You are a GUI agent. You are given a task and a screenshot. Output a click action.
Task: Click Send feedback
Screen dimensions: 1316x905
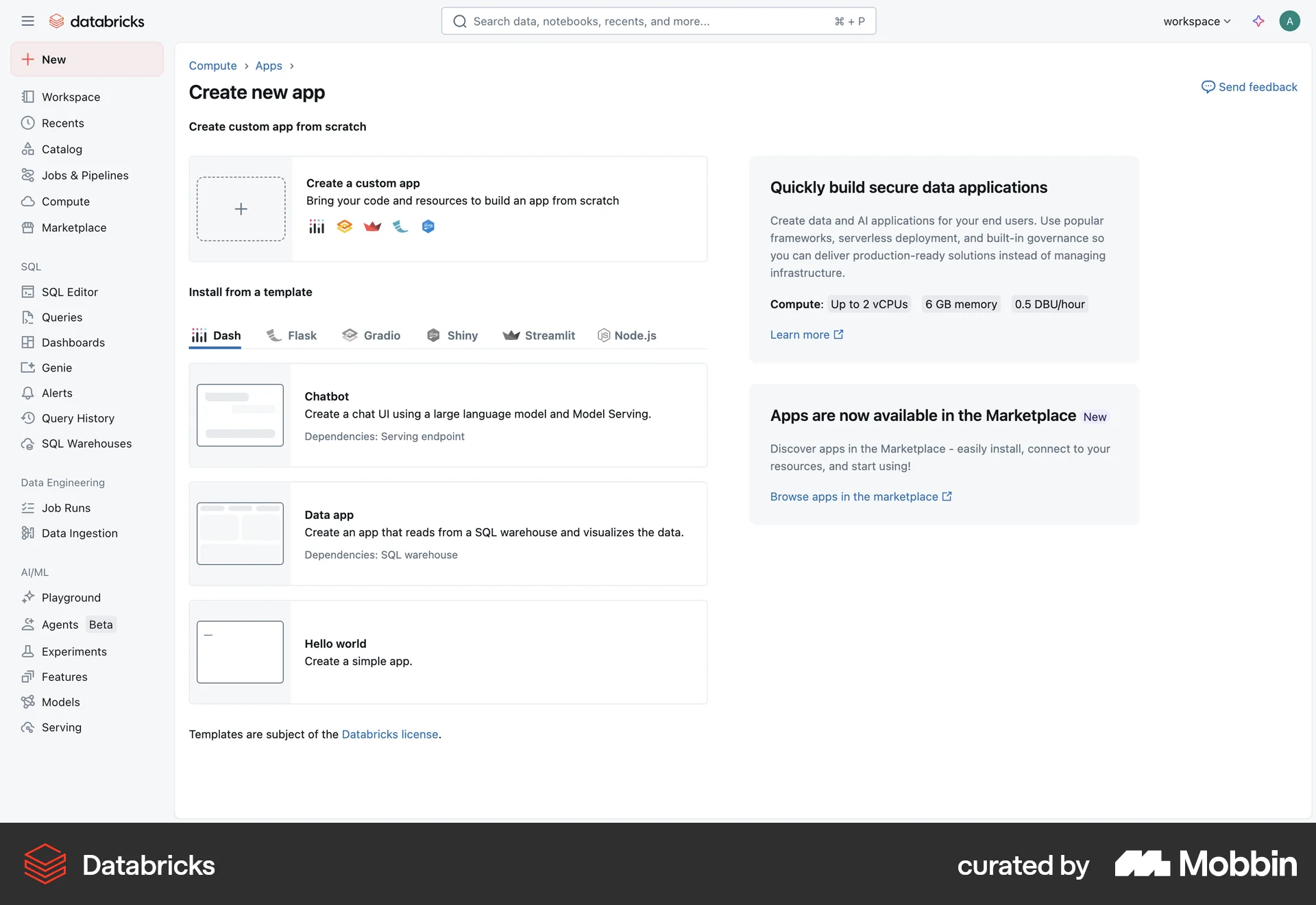click(x=1249, y=86)
